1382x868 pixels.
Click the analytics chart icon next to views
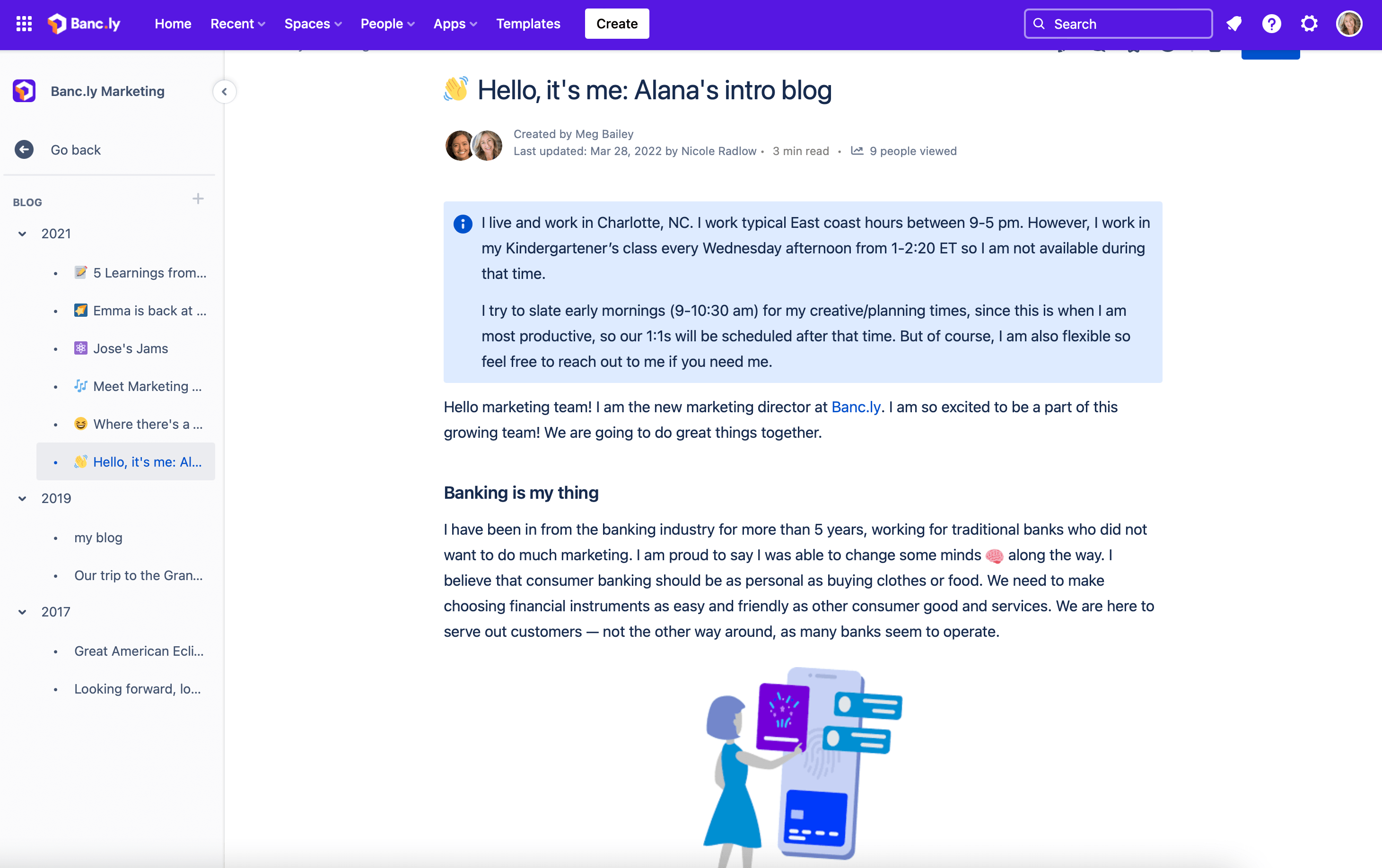pos(858,151)
